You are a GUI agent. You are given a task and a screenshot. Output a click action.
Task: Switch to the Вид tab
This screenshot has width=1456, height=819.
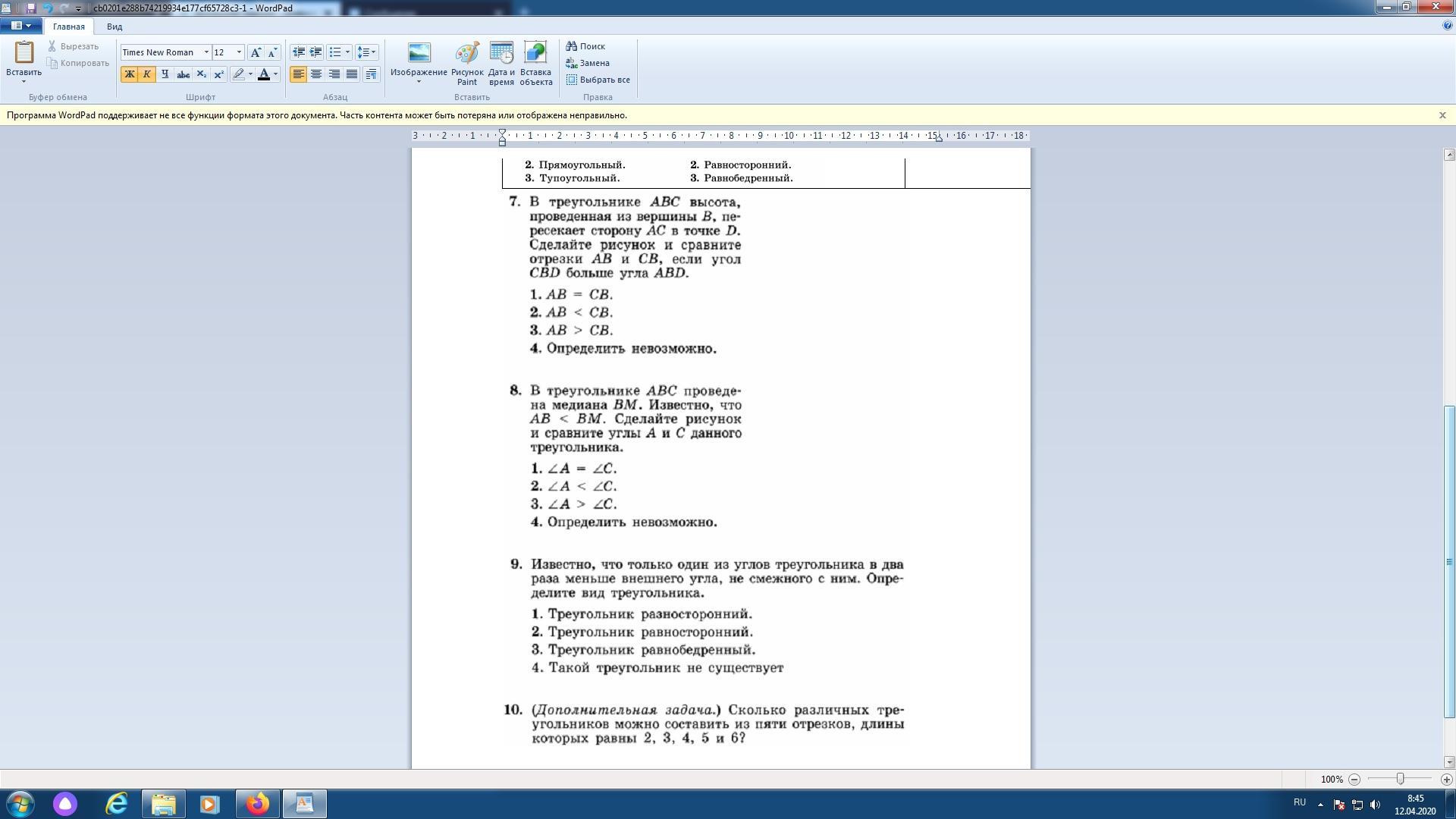115,27
